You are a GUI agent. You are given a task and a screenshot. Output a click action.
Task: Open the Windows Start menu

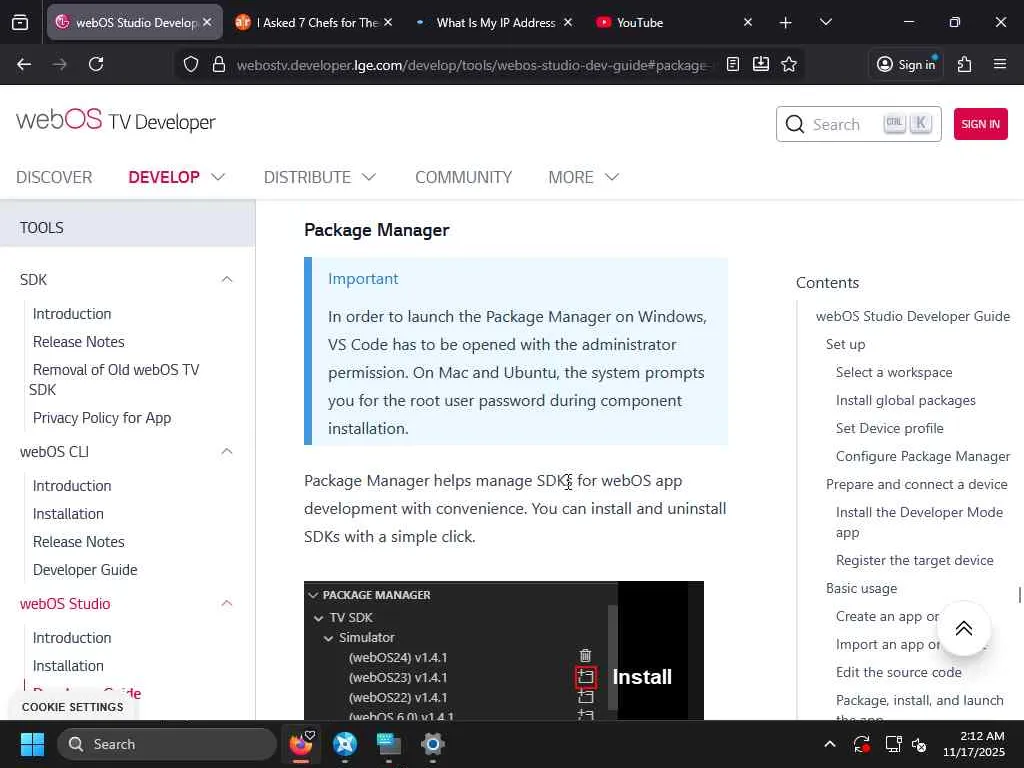[32, 744]
